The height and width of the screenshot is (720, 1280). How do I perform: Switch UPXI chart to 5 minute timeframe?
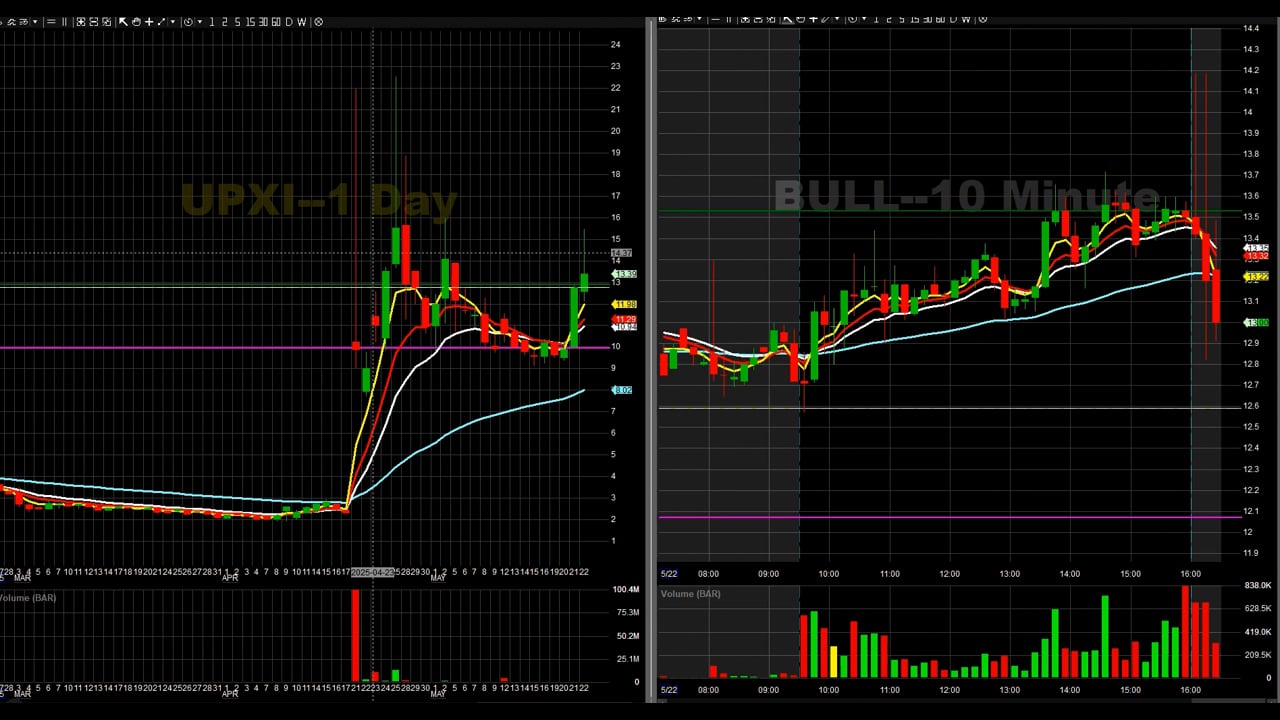pos(238,22)
